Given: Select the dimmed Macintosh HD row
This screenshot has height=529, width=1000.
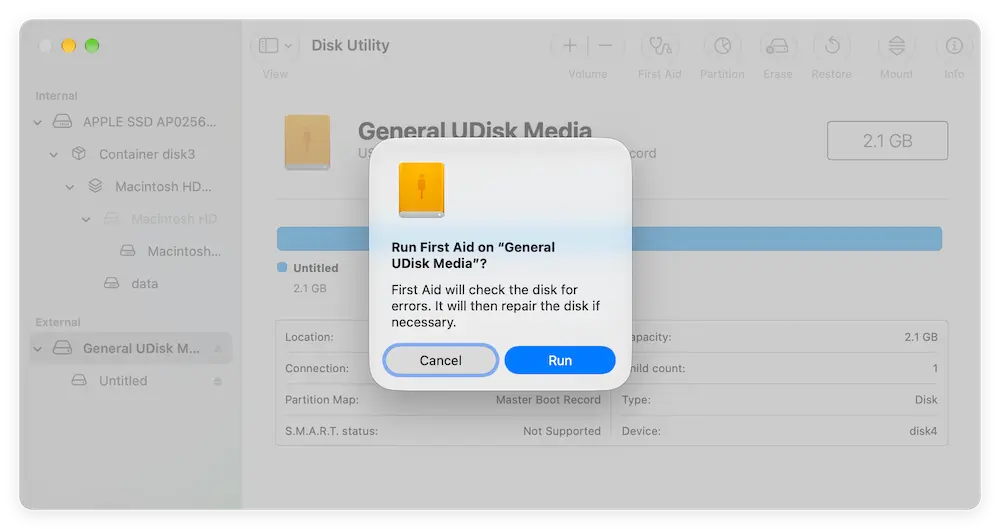Looking at the screenshot, I should coord(173,219).
